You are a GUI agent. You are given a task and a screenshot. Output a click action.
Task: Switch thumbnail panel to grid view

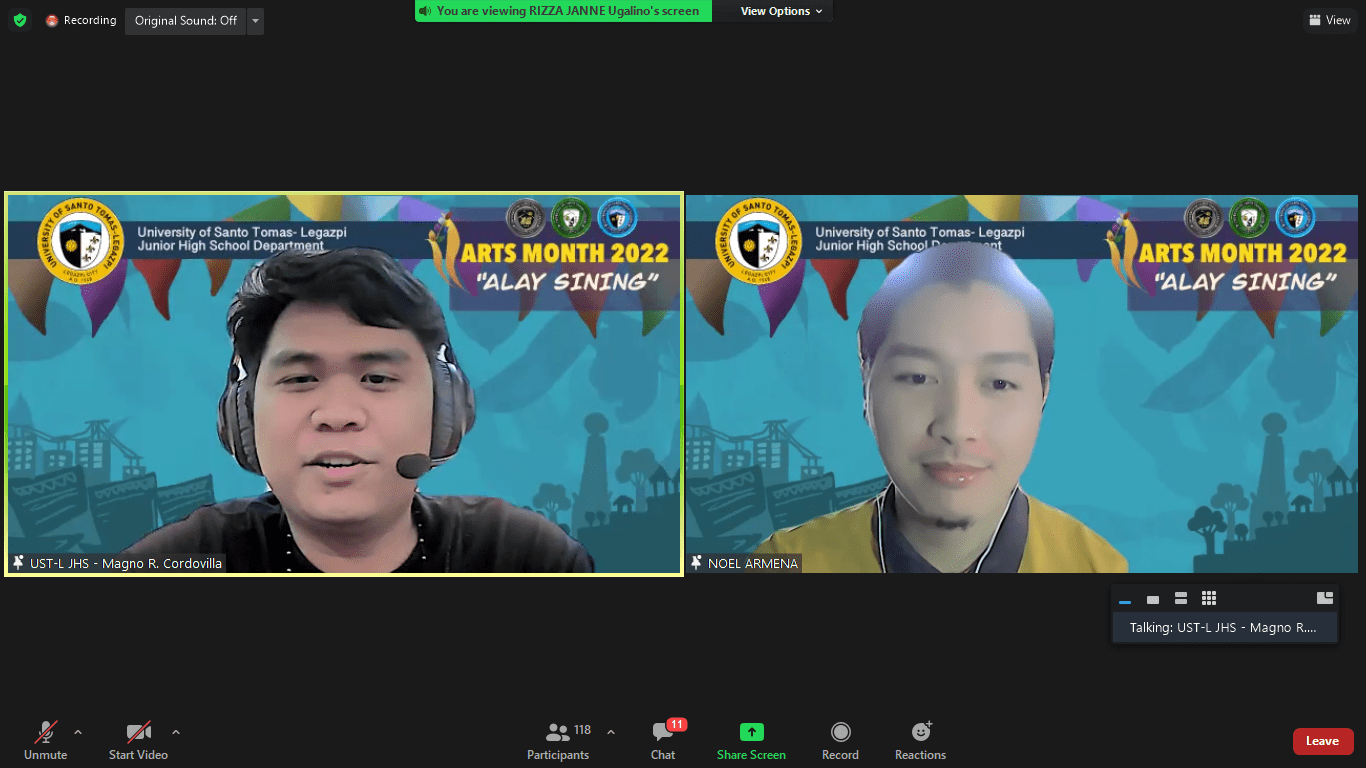pyautogui.click(x=1209, y=598)
